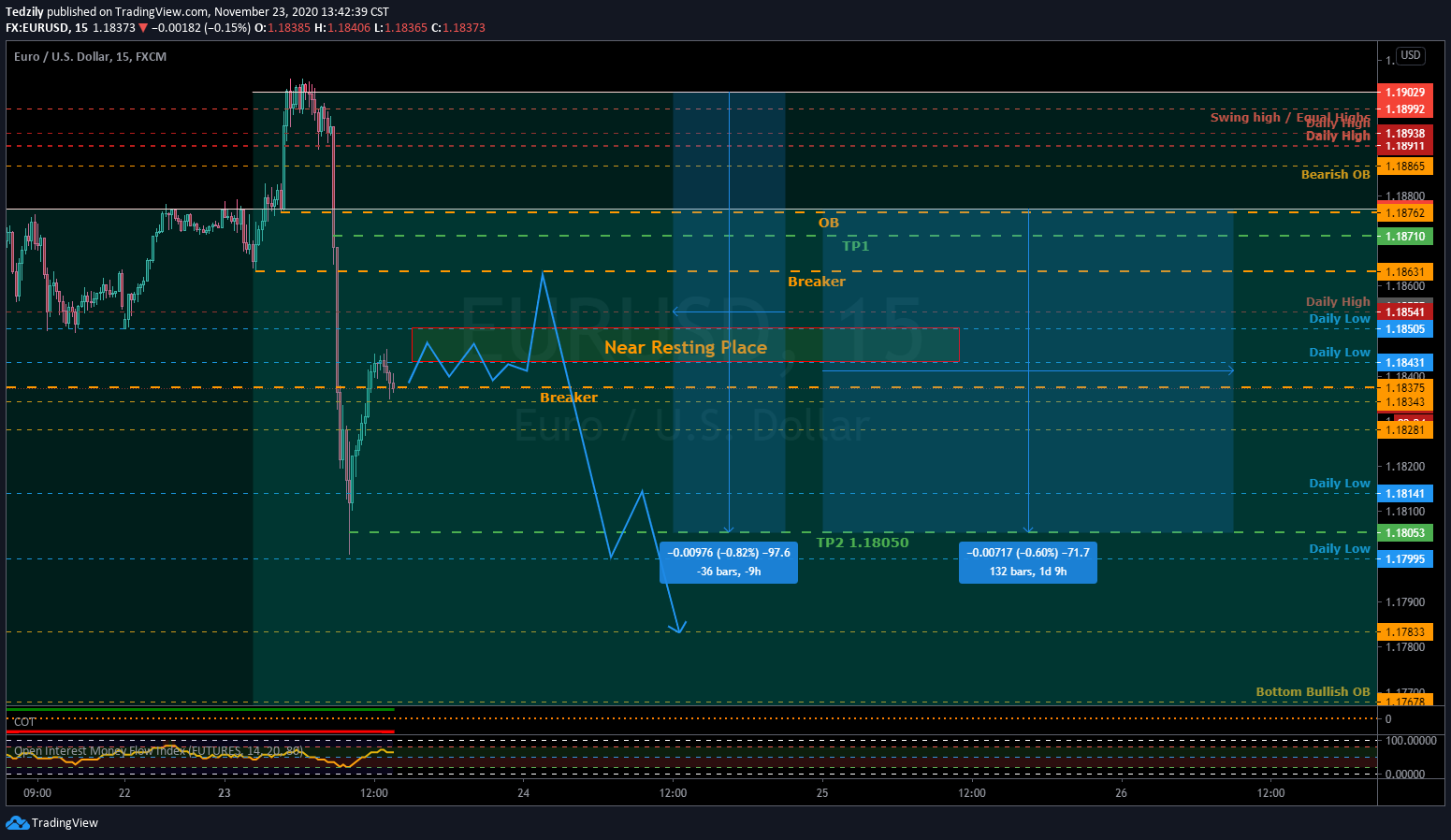Click the 'Bottom Bullish OB' label
Viewport: 1451px width, 840px height.
coord(1313,692)
